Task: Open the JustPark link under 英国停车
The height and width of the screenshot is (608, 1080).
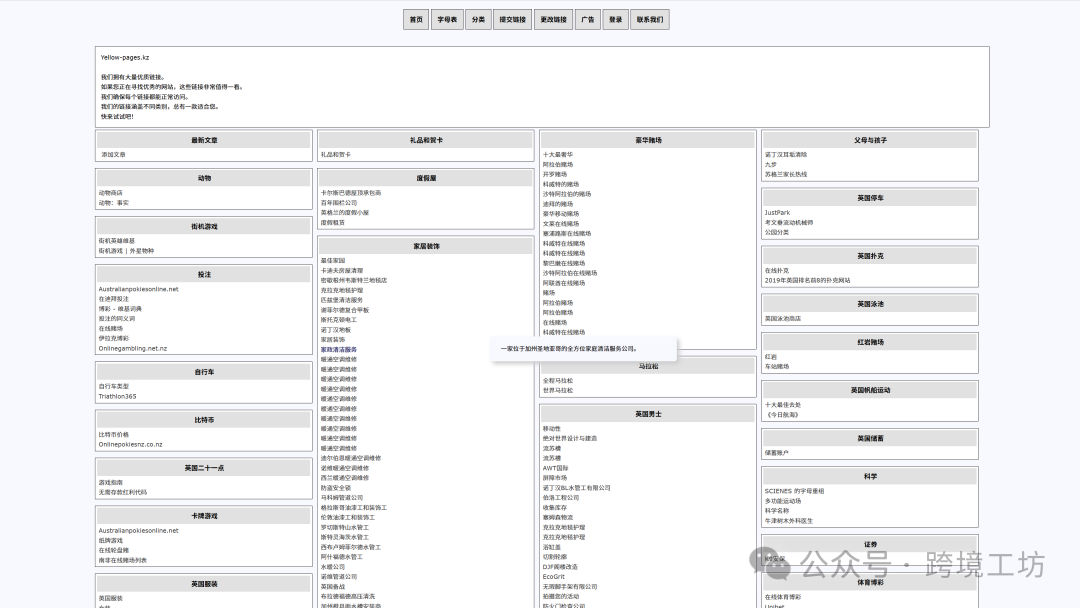Action: coord(777,213)
